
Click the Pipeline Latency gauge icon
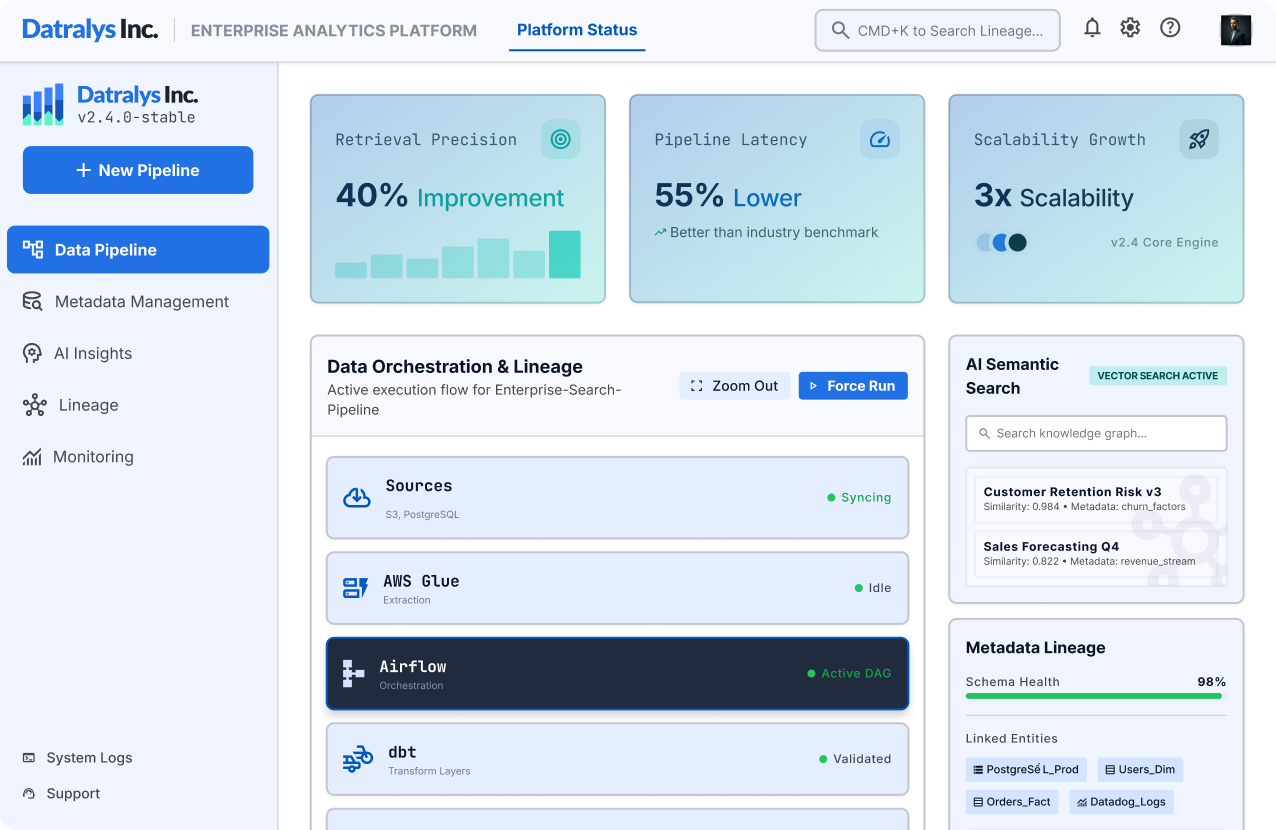click(x=880, y=140)
